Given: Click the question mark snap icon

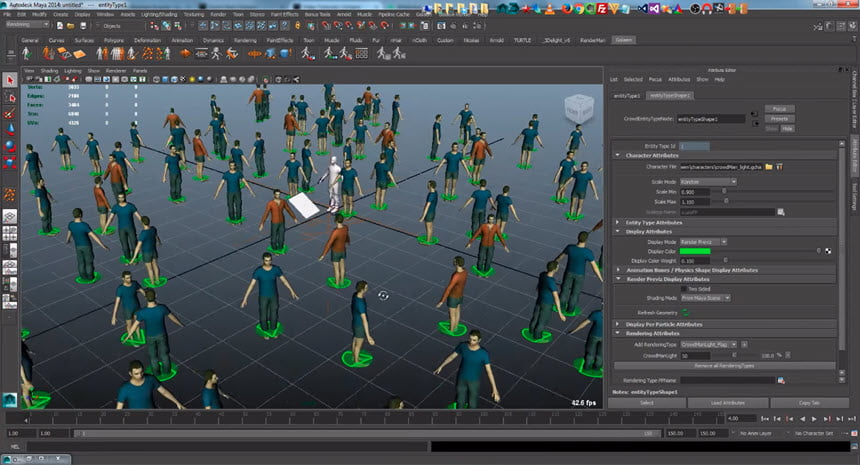Looking at the screenshot, I should pyautogui.click(x=285, y=26).
